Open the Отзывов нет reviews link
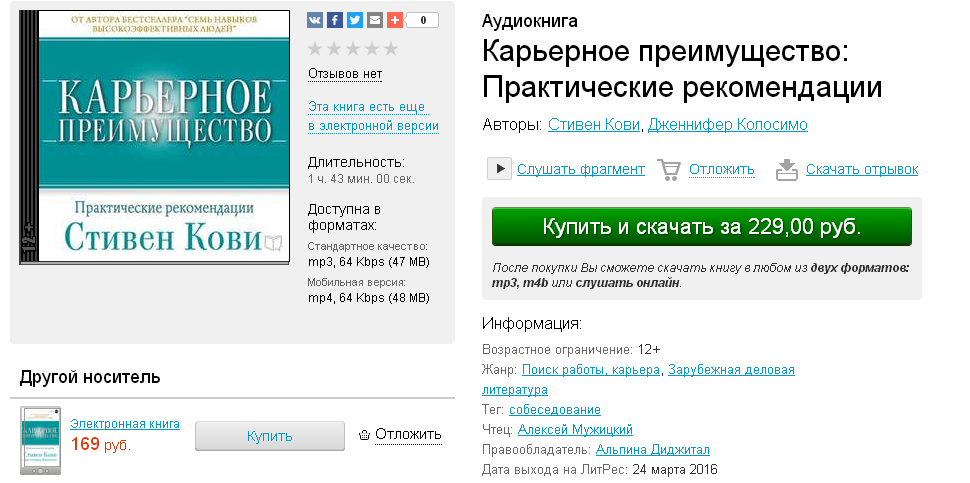970x483 pixels. coord(345,74)
